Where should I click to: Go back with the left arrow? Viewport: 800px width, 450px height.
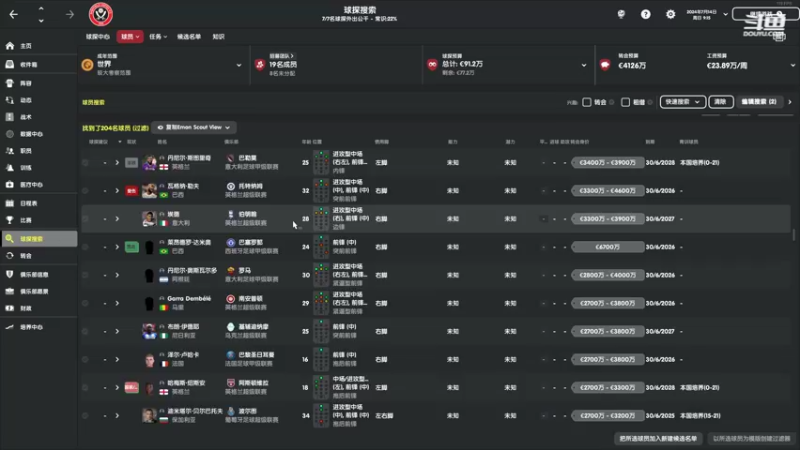[14, 14]
